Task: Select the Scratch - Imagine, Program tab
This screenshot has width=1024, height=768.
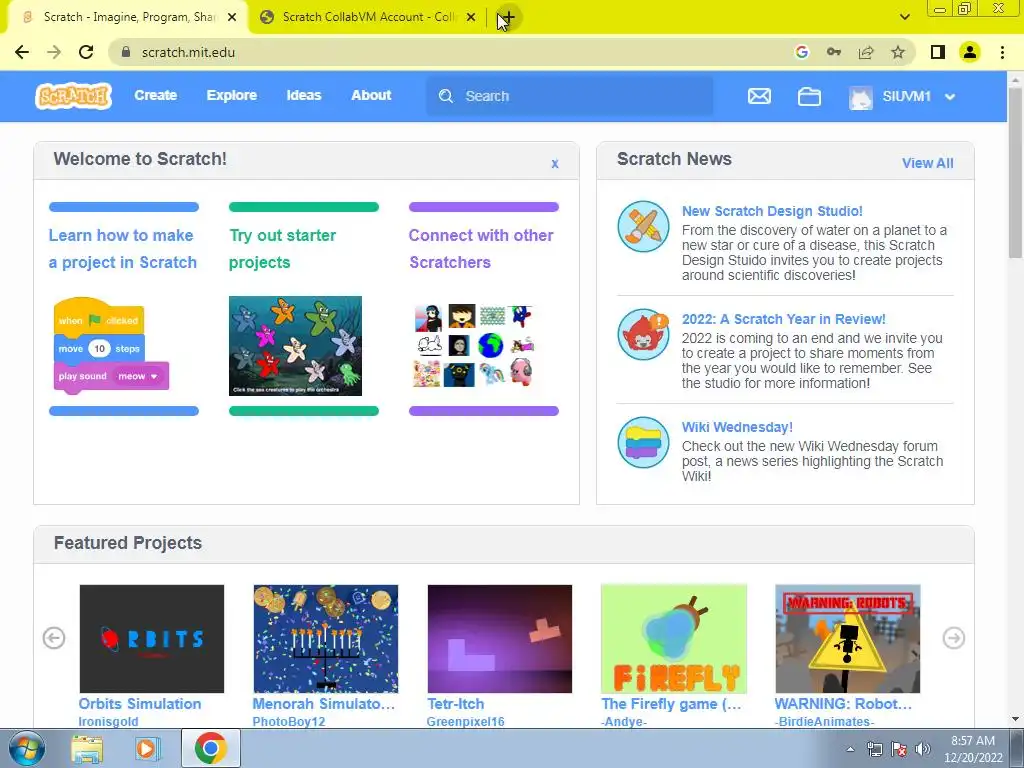Action: click(127, 18)
